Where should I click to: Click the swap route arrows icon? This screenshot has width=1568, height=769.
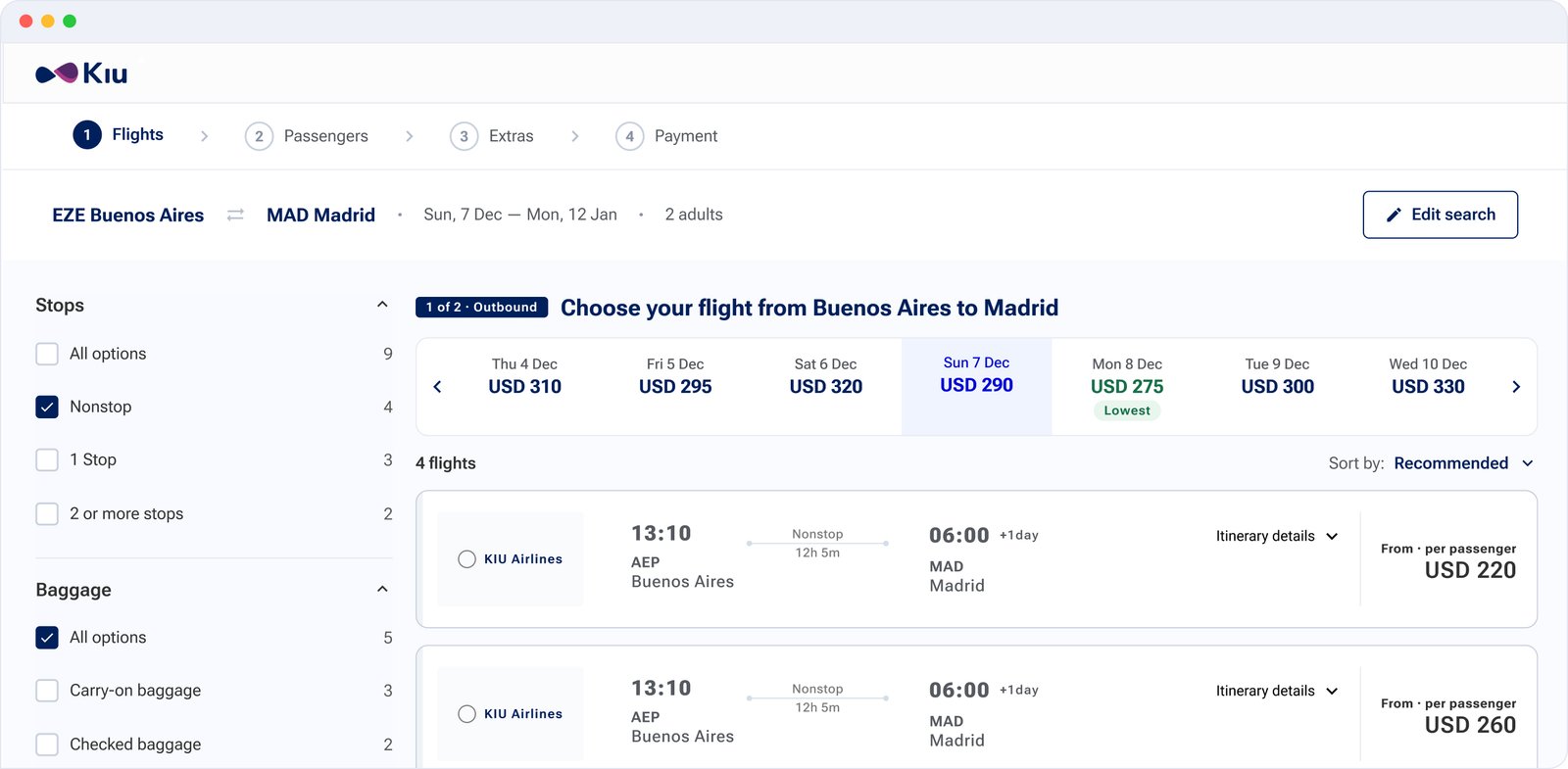point(235,215)
